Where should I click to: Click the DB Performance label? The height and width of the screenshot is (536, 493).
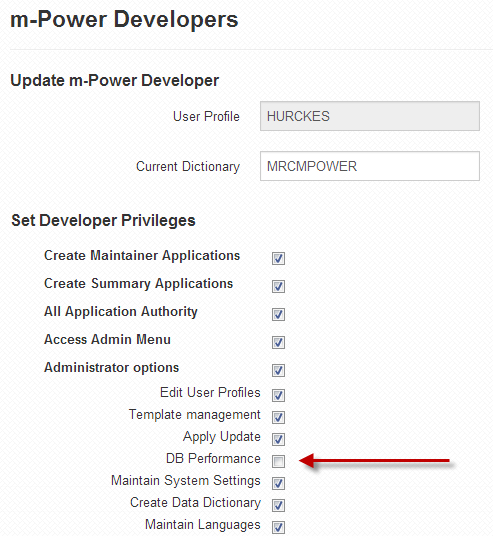(213, 458)
